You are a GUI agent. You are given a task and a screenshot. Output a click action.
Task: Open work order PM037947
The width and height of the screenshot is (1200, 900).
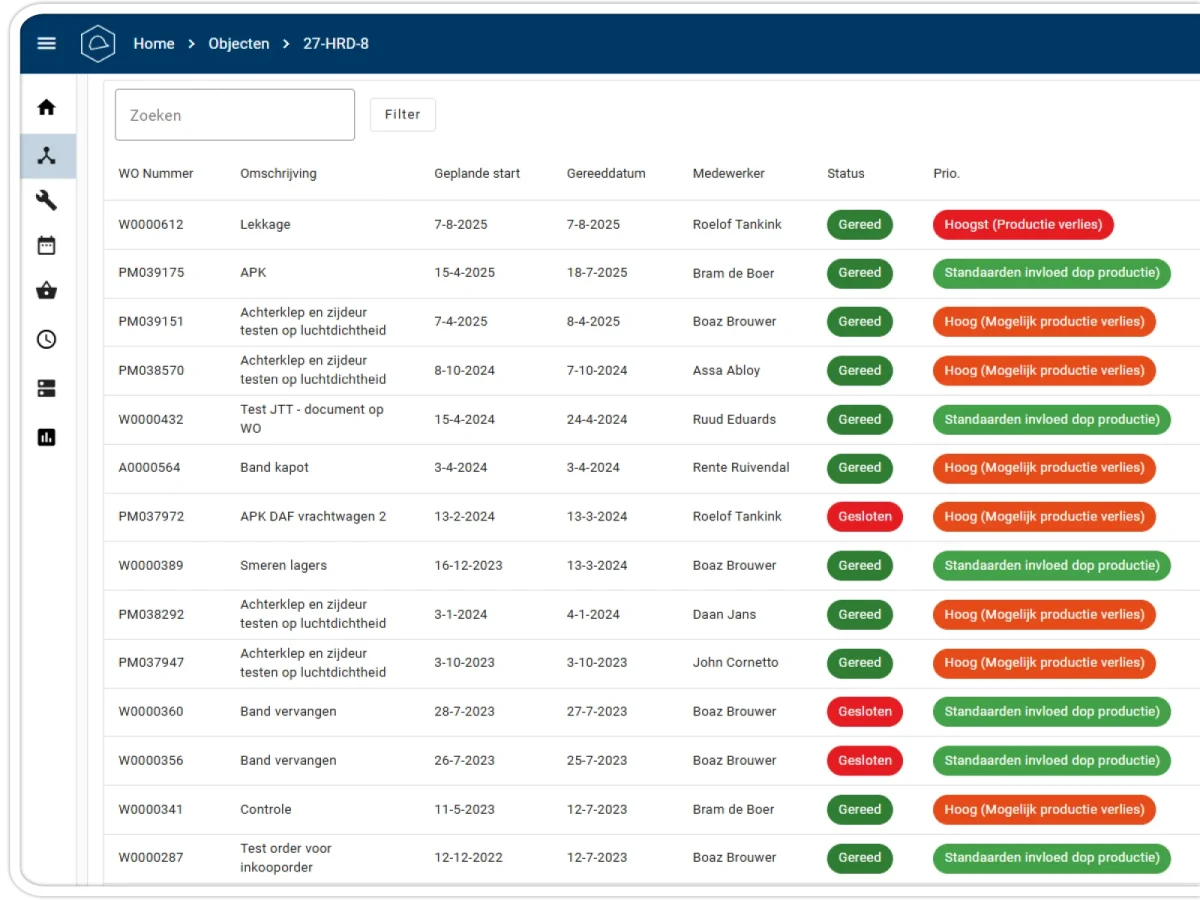point(151,662)
